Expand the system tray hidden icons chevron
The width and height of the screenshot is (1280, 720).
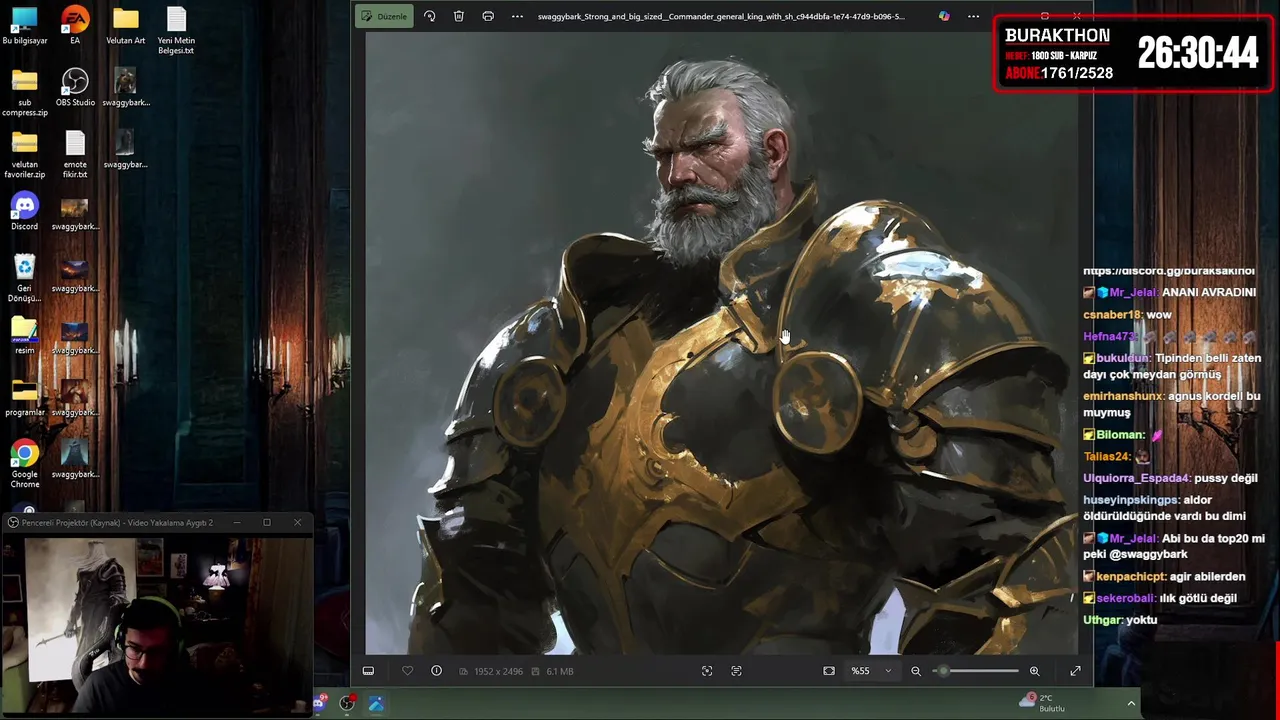(1131, 703)
